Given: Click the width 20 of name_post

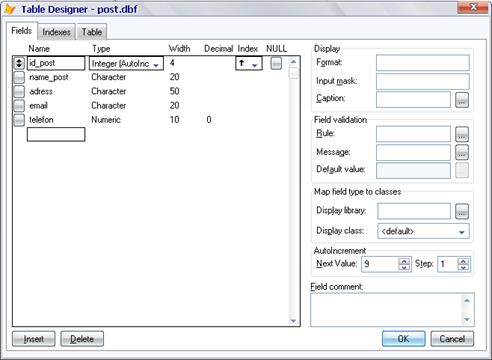Looking at the screenshot, I should click(174, 77).
